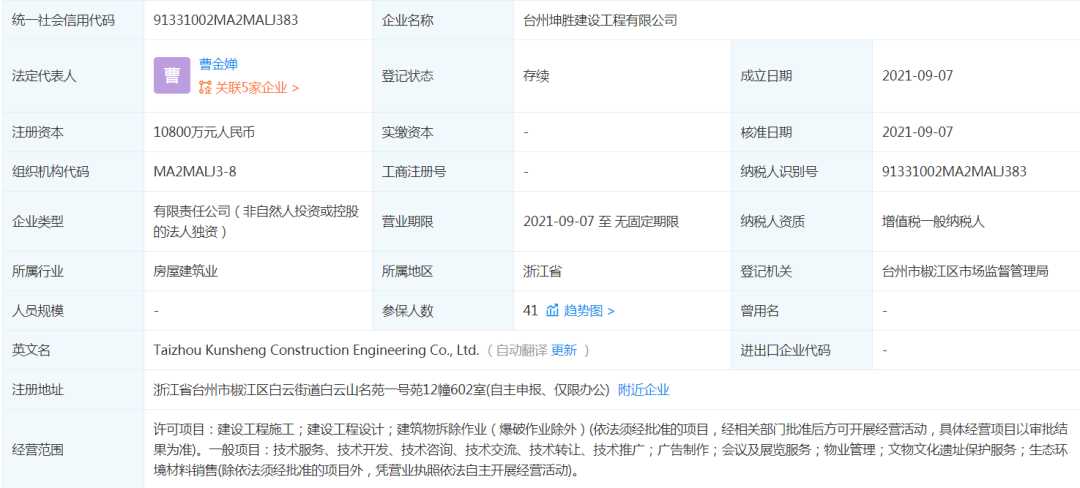The height and width of the screenshot is (488, 1080).
Task: Open legal representative 曹金婵 profile link
Action: (218, 65)
